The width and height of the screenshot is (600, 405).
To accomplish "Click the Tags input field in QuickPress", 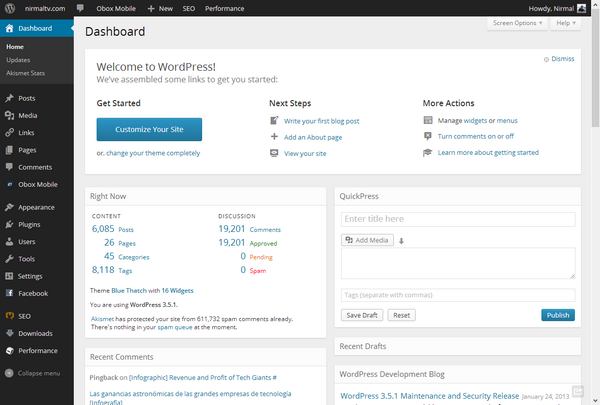I will [458, 295].
